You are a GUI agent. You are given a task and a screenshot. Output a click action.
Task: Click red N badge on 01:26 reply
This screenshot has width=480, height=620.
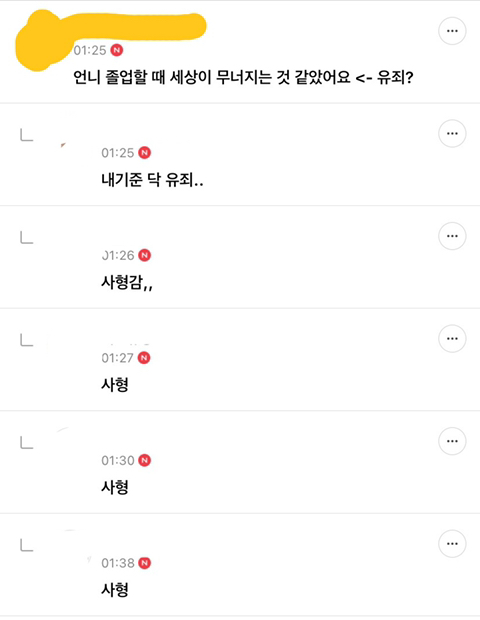coord(145,255)
